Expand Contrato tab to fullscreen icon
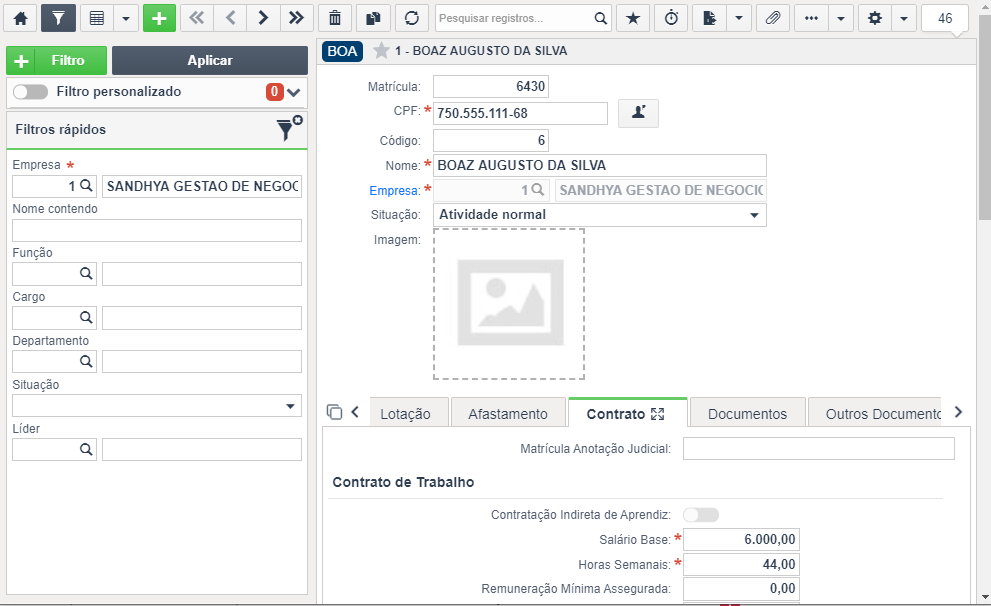Viewport: 991px width, 606px height. [x=657, y=414]
